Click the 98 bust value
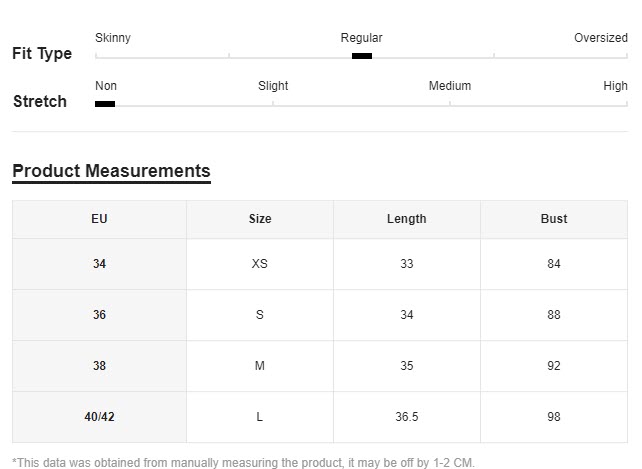The height and width of the screenshot is (469, 642). 554,417
